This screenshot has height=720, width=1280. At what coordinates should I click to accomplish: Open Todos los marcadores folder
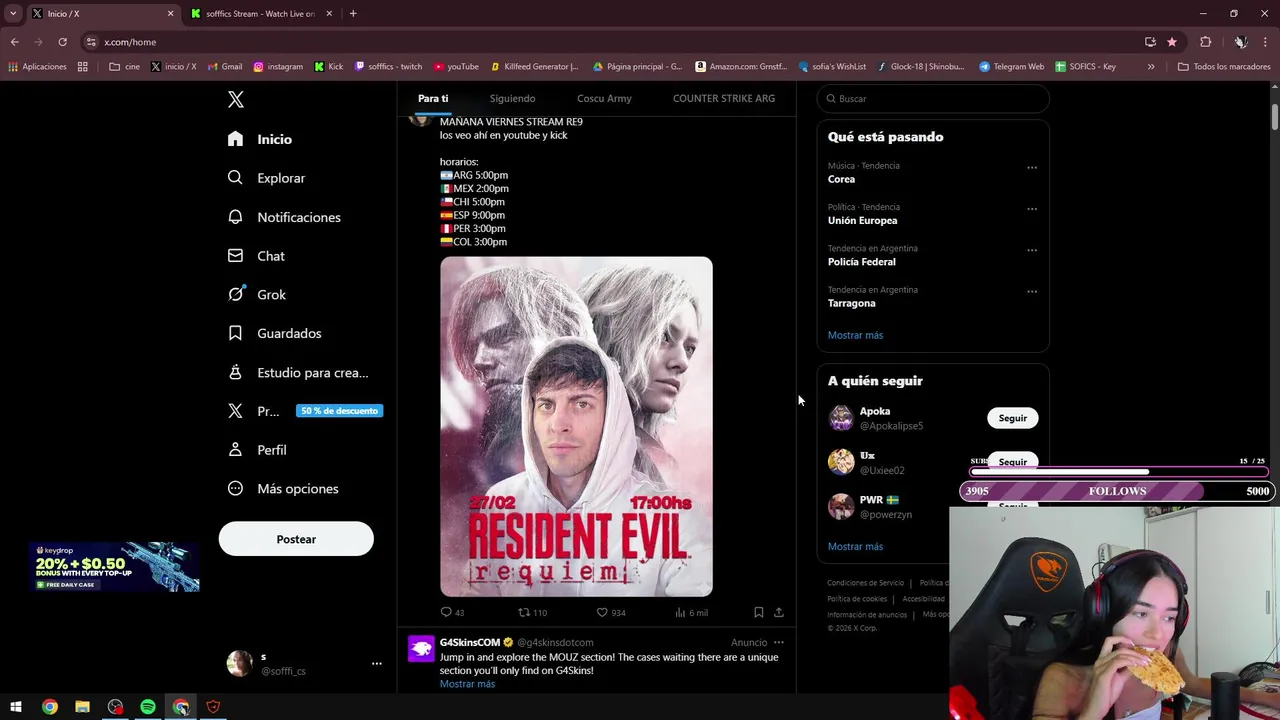pyautogui.click(x=1224, y=67)
